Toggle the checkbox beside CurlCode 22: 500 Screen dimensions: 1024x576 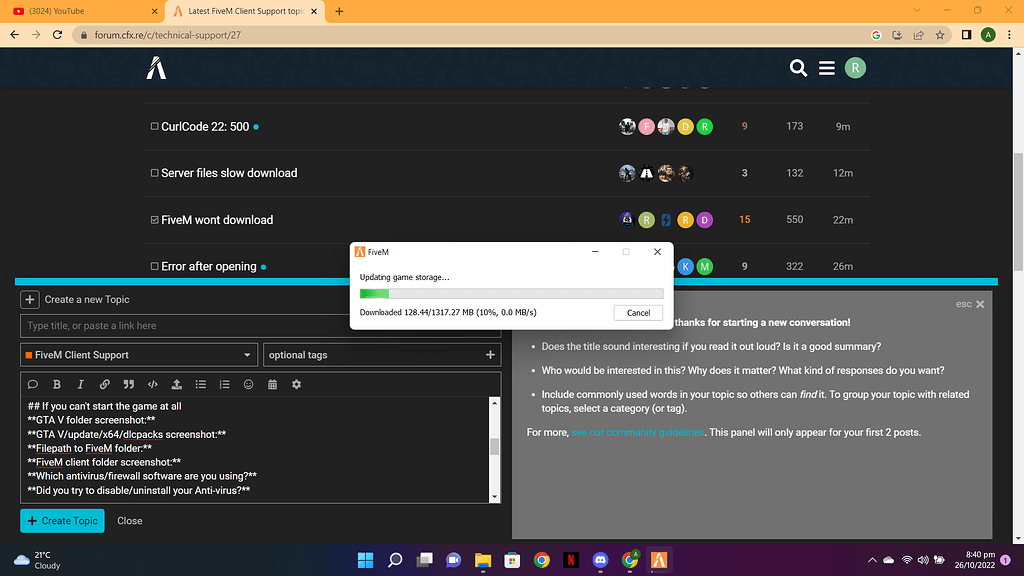[153, 126]
